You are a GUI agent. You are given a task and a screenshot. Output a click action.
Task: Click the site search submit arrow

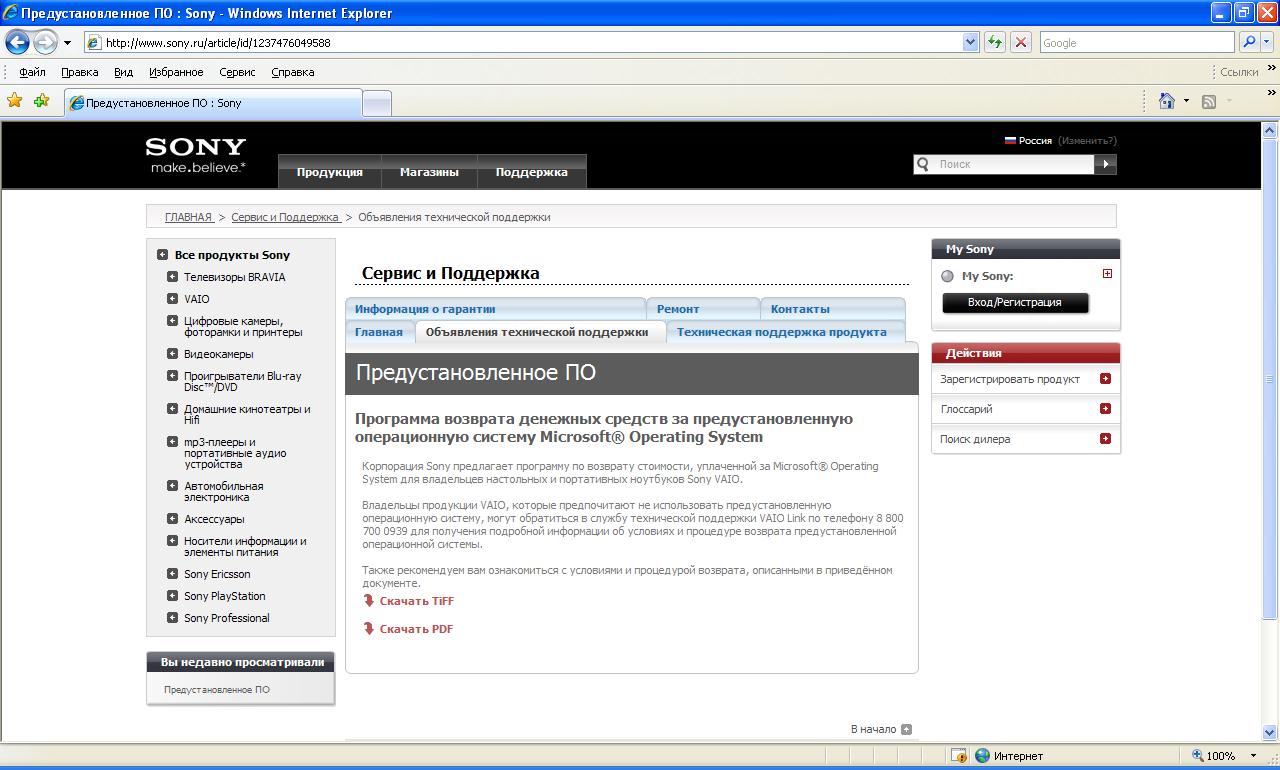point(1105,164)
